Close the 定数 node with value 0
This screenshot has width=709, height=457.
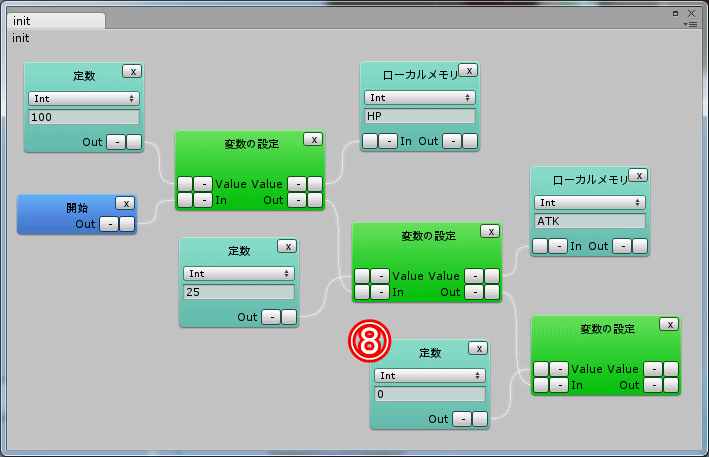(x=478, y=349)
